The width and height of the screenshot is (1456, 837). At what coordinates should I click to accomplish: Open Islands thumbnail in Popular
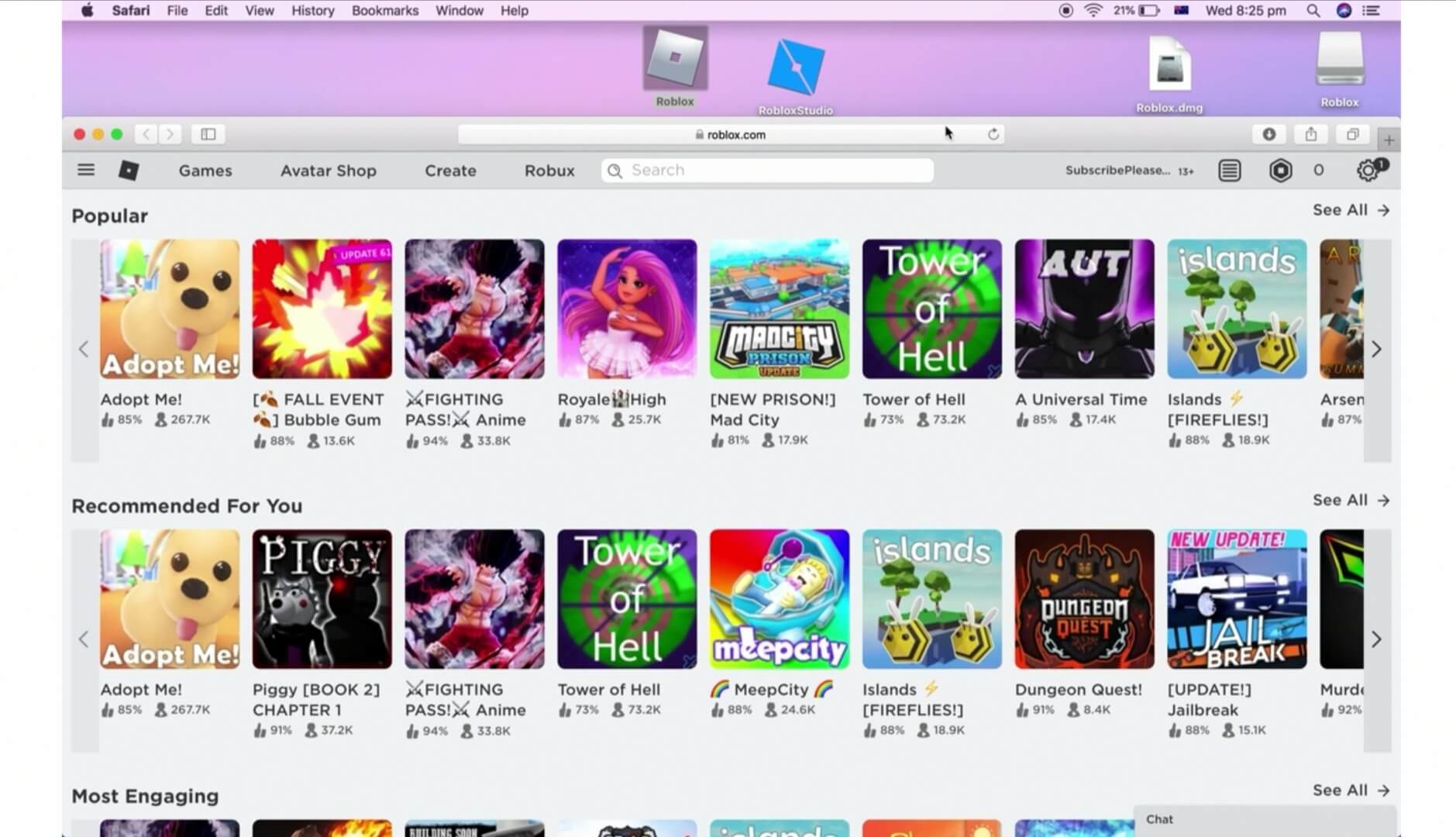pyautogui.click(x=1237, y=308)
